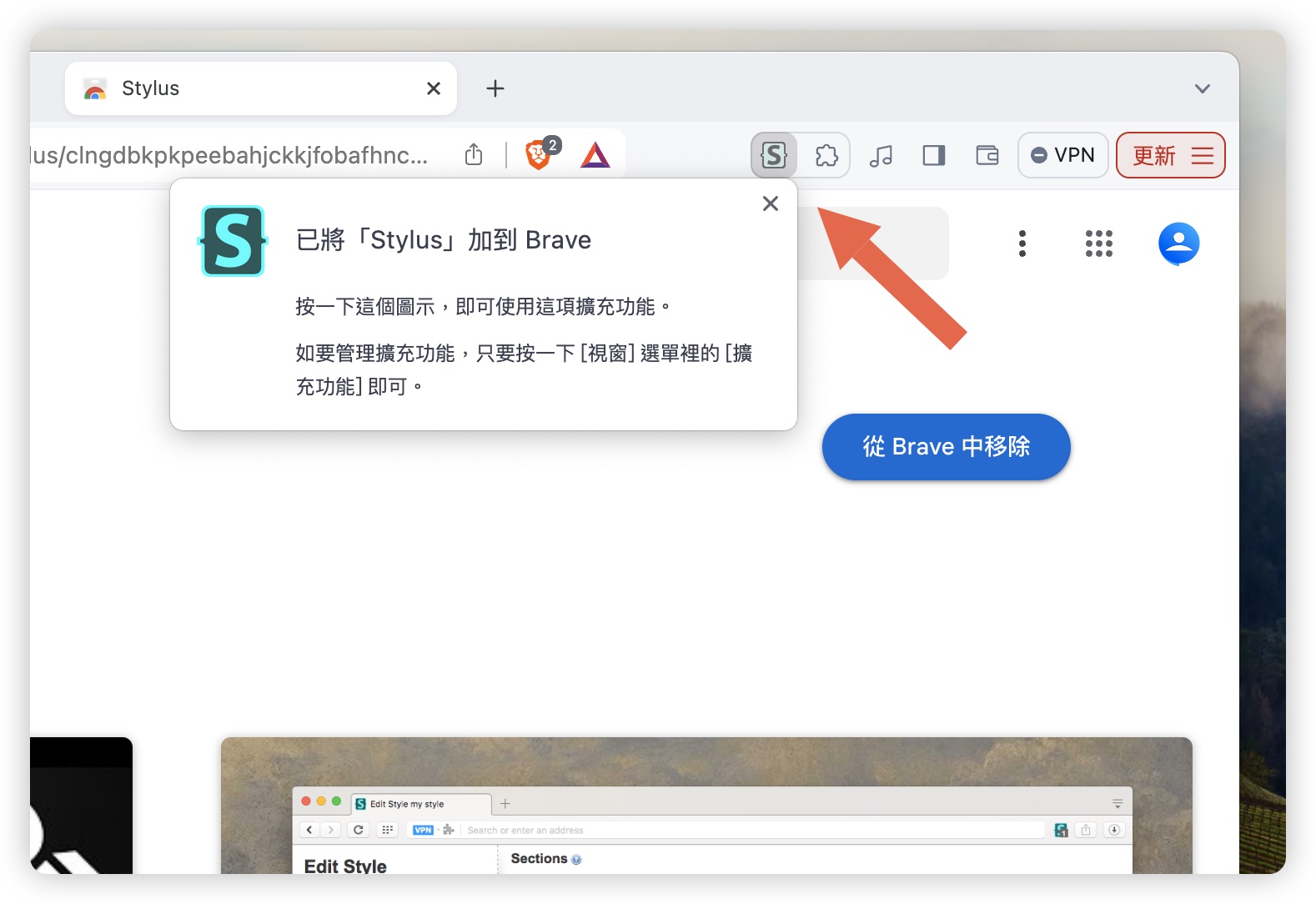Image resolution: width=1316 pixels, height=904 pixels.
Task: Click the black screenshot thumbnail on left
Action: point(81,806)
